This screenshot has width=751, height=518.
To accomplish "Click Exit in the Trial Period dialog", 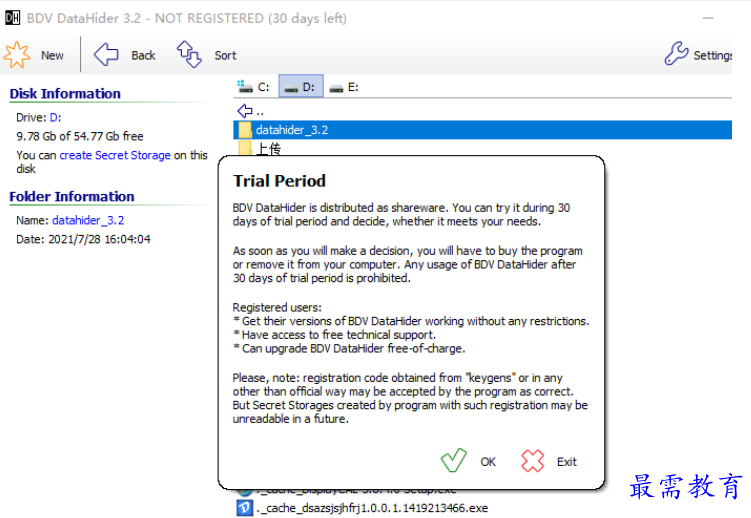I will point(567,462).
